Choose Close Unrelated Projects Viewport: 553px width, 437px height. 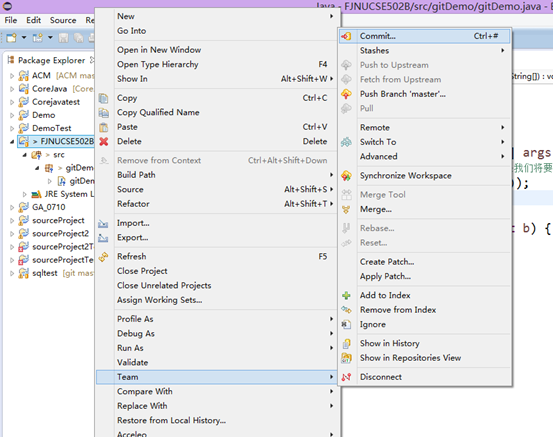click(x=217, y=286)
